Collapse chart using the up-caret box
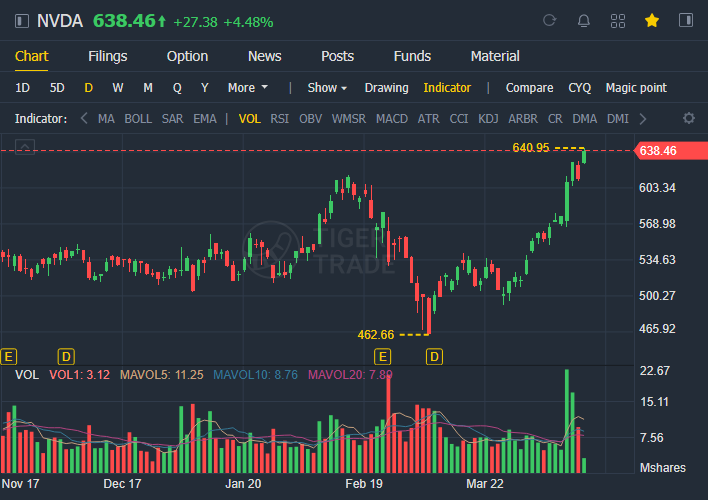 coord(25,147)
